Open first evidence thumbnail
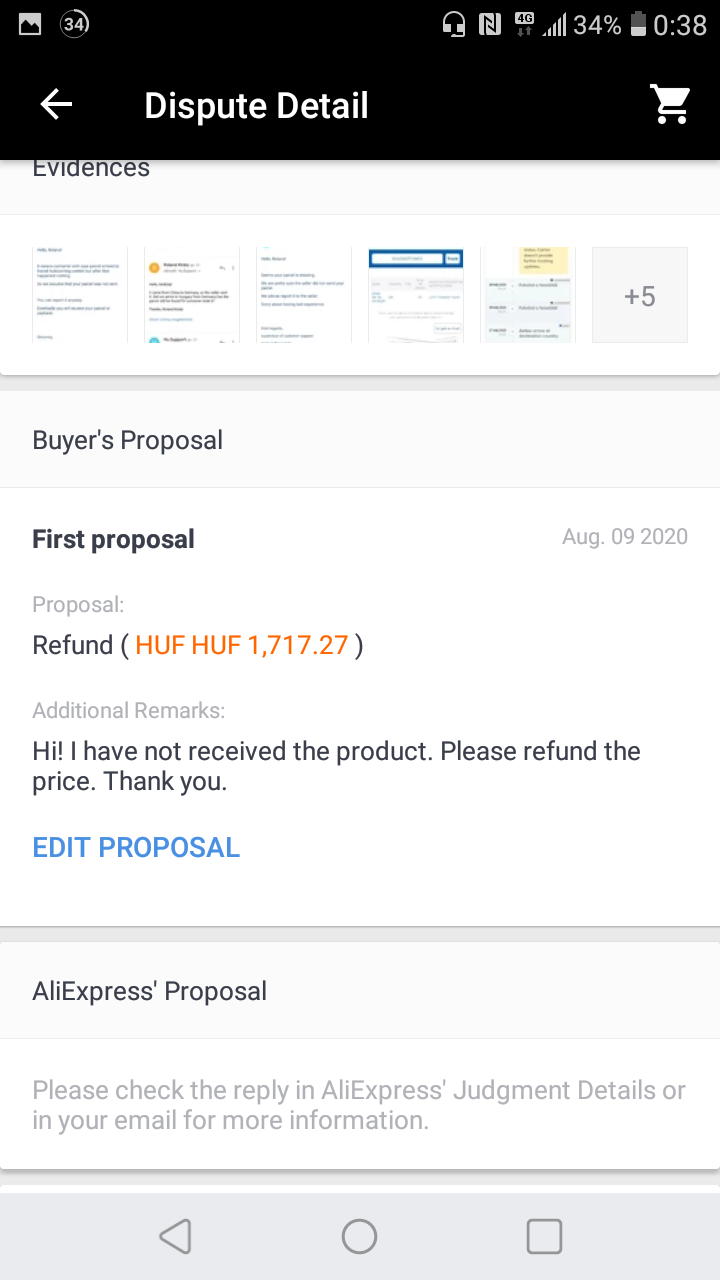This screenshot has height=1280, width=720. click(x=80, y=295)
